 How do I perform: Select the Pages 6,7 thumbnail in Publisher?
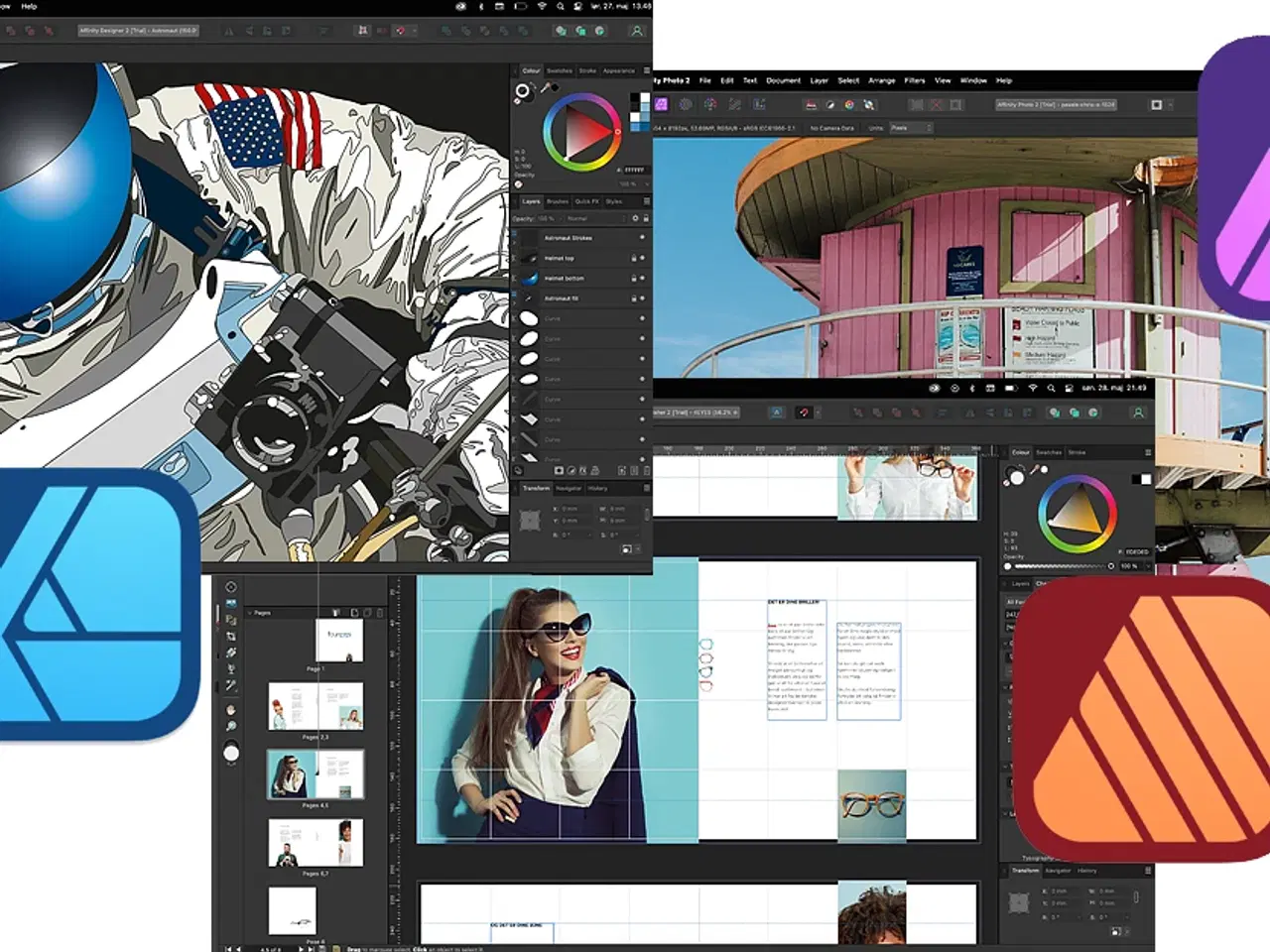[316, 843]
